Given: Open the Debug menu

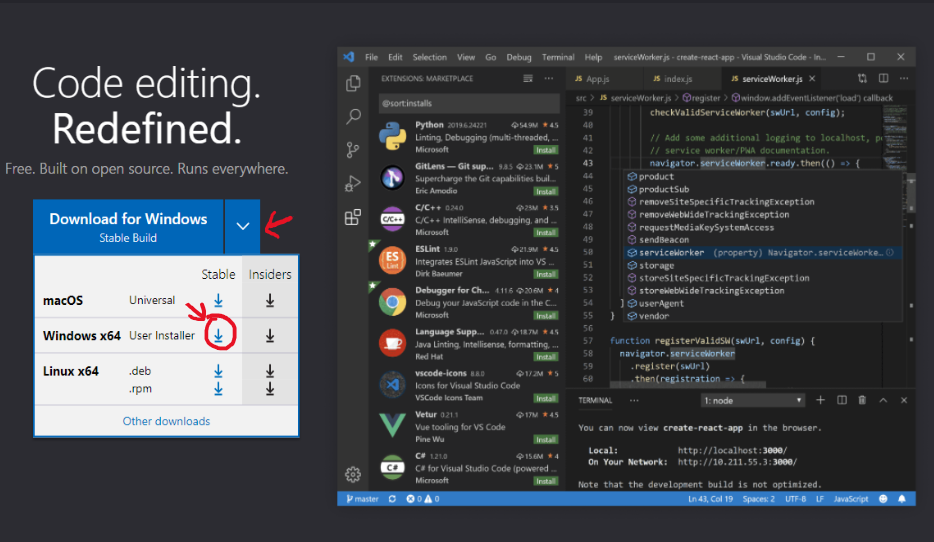Looking at the screenshot, I should (519, 57).
